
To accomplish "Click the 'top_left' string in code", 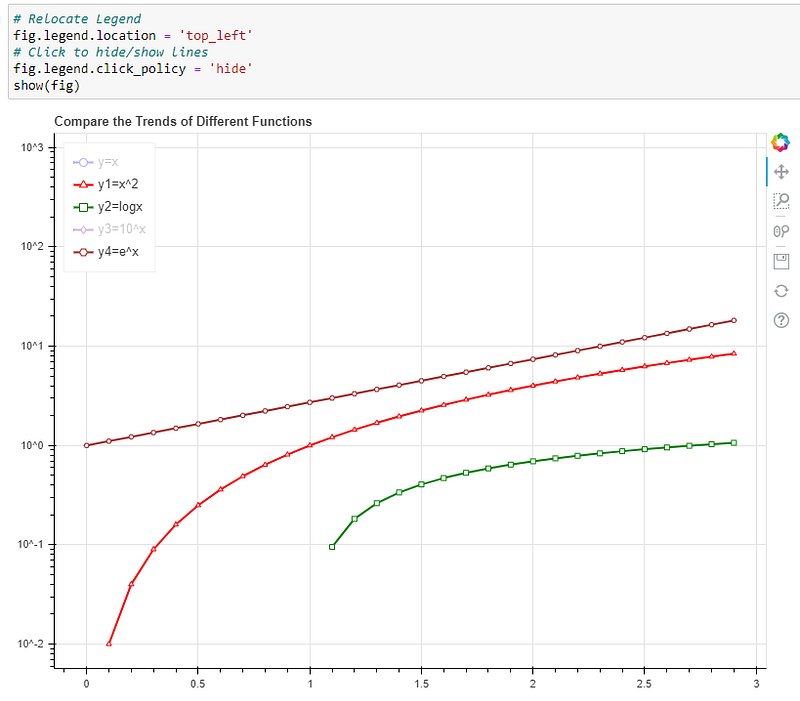I will click(x=215, y=36).
